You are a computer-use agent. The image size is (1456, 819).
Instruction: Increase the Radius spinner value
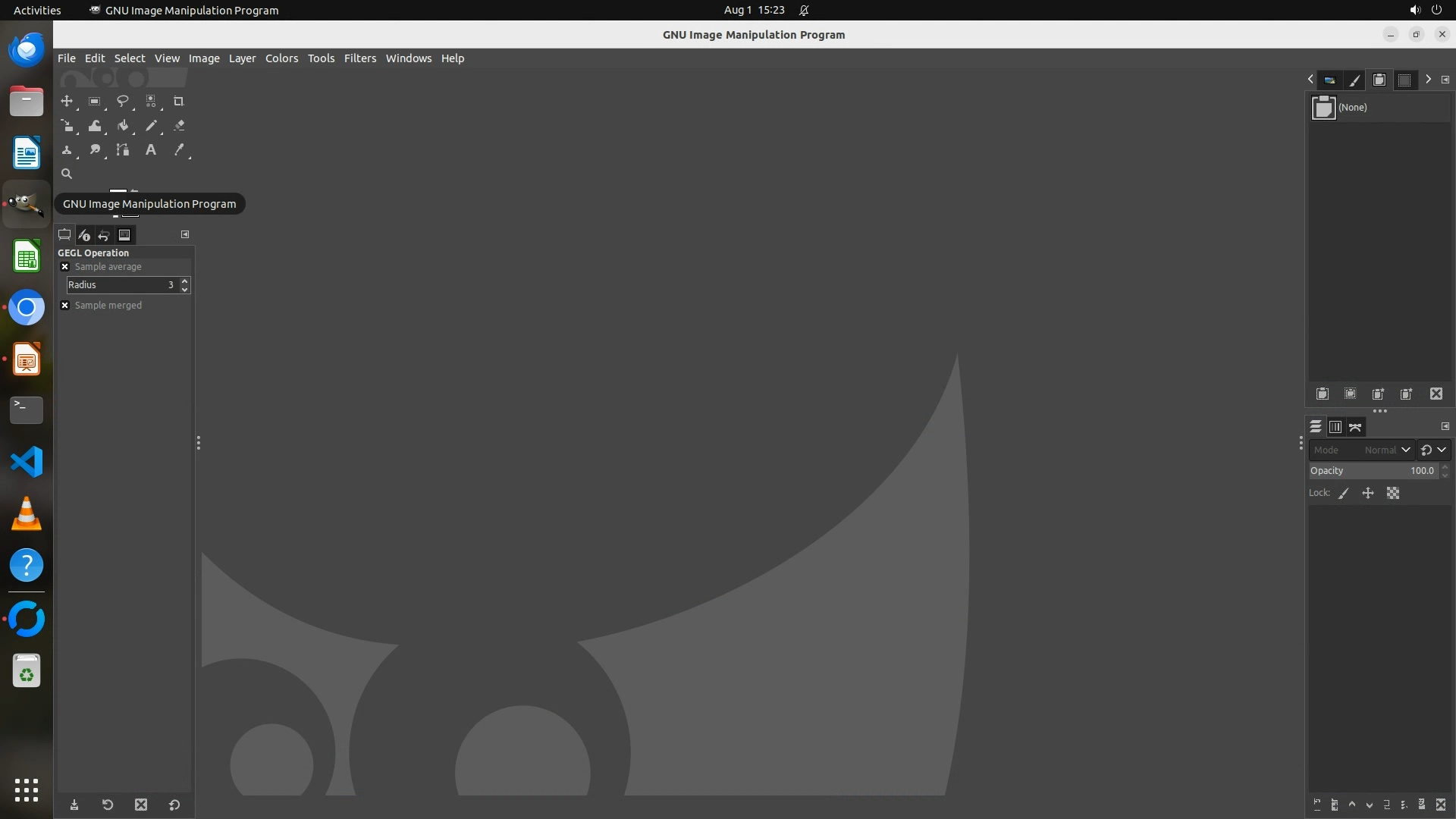click(x=185, y=281)
